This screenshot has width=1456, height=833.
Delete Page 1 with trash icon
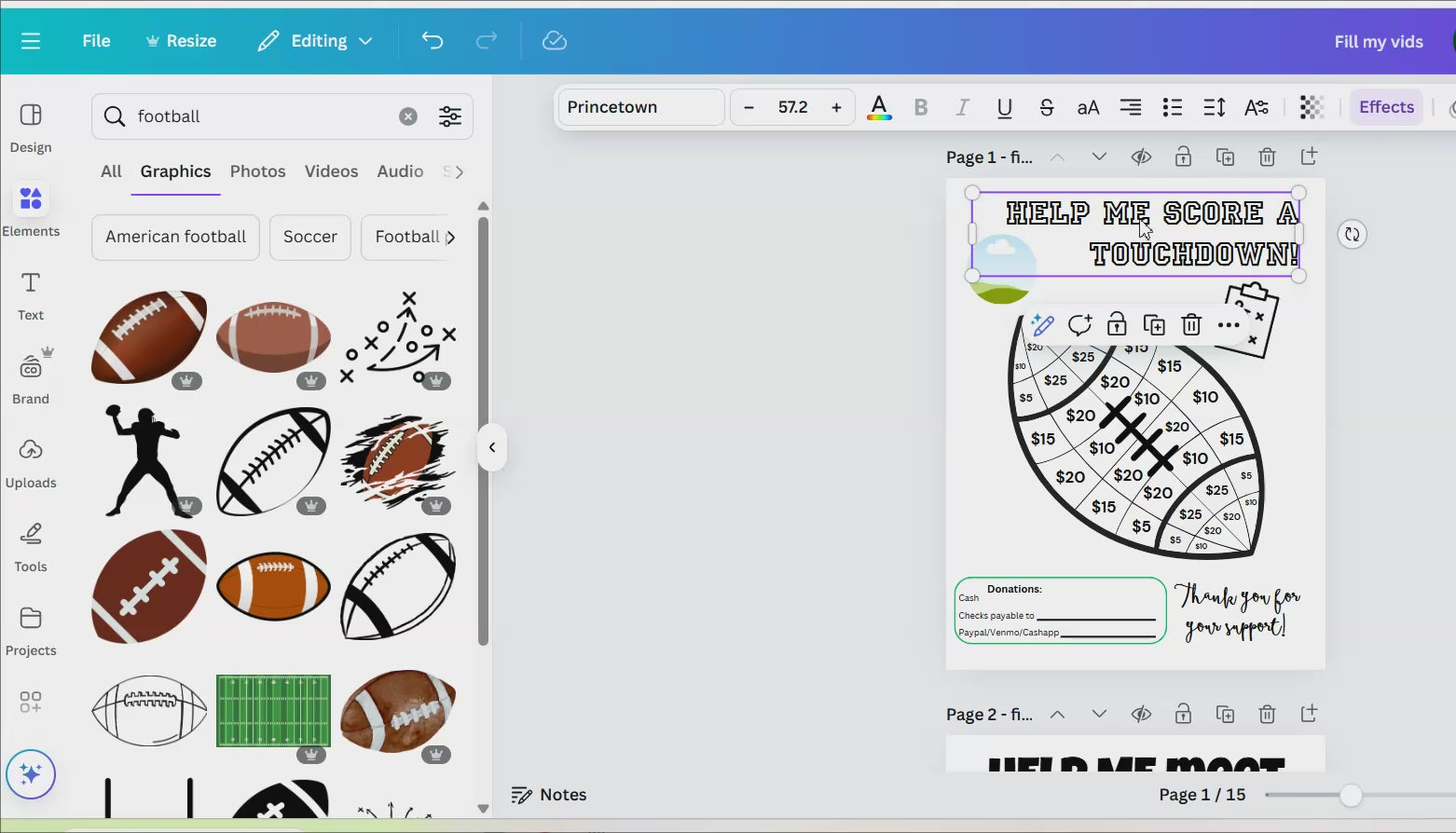(1267, 157)
